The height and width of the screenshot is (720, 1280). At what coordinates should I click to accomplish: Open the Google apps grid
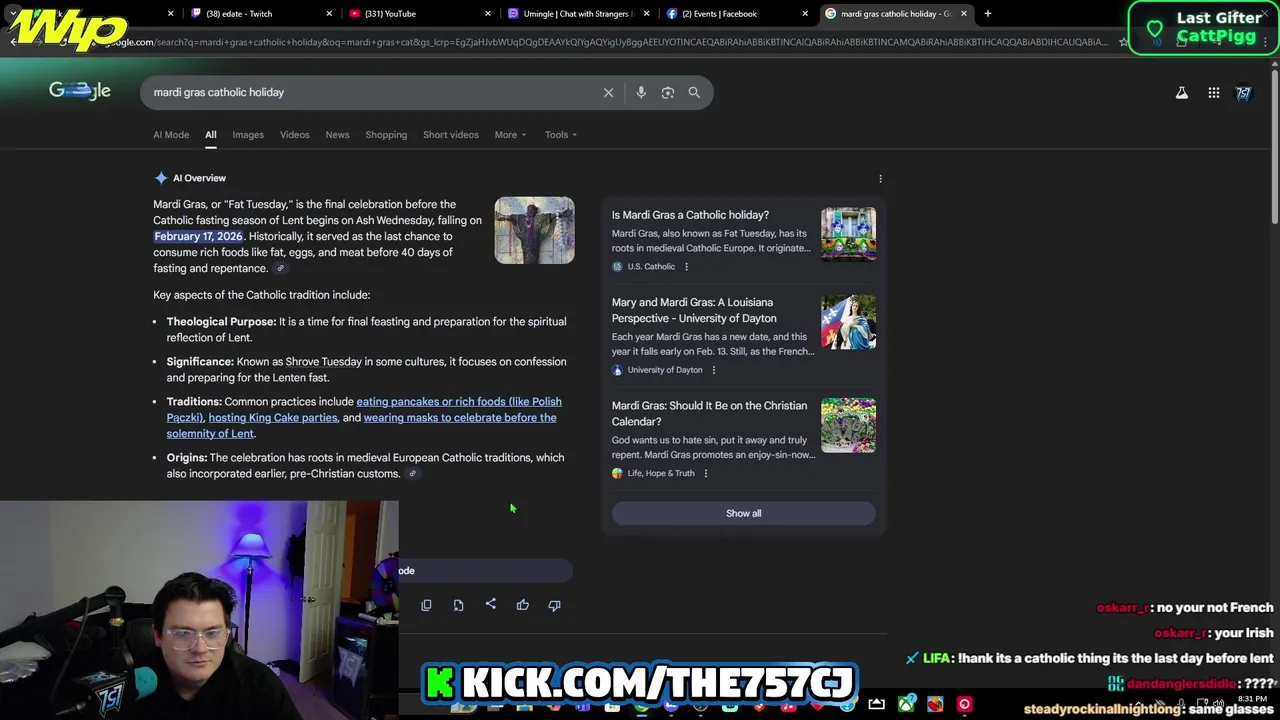(x=1213, y=93)
